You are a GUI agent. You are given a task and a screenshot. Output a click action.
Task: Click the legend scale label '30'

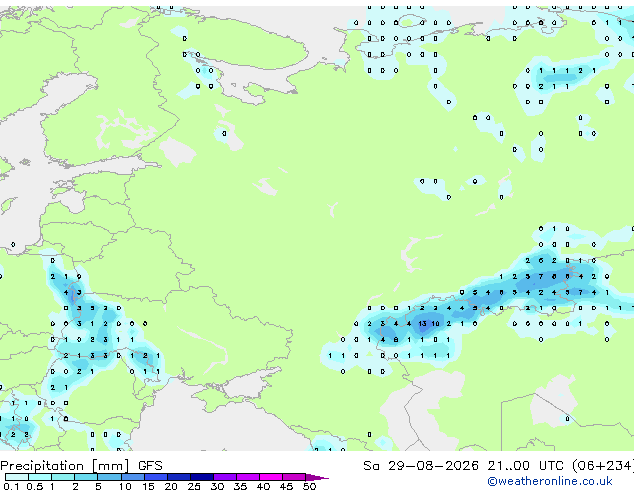(x=217, y=486)
